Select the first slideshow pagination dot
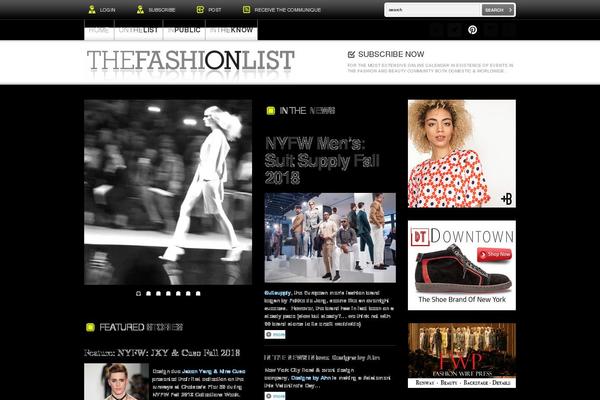 tap(139, 294)
